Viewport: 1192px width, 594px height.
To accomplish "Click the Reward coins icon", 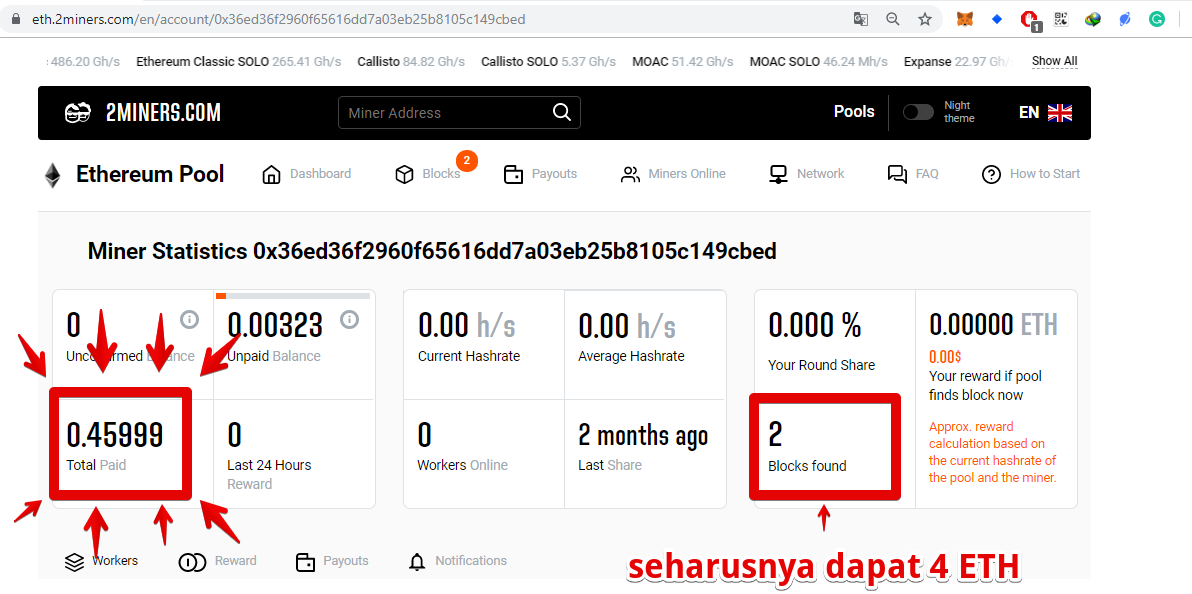I will (x=192, y=562).
